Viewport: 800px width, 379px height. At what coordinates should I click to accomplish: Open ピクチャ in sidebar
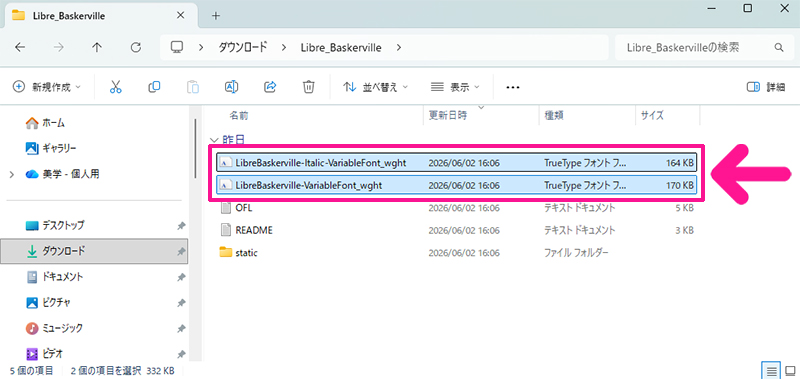48,302
